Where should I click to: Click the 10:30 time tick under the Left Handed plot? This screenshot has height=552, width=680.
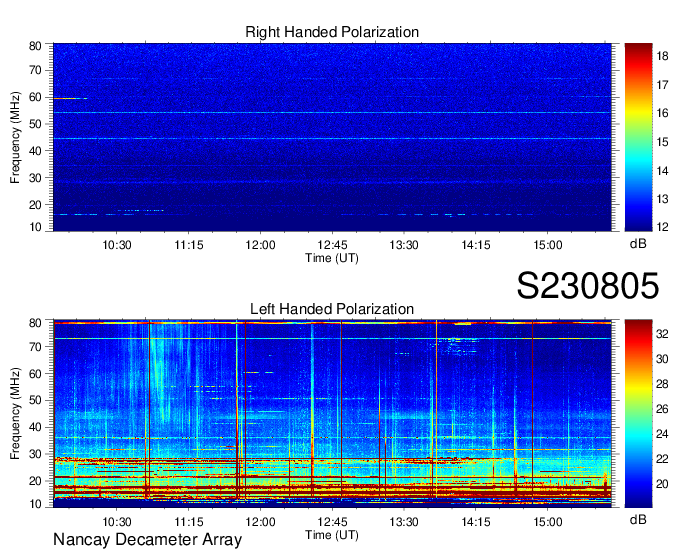pyautogui.click(x=117, y=522)
